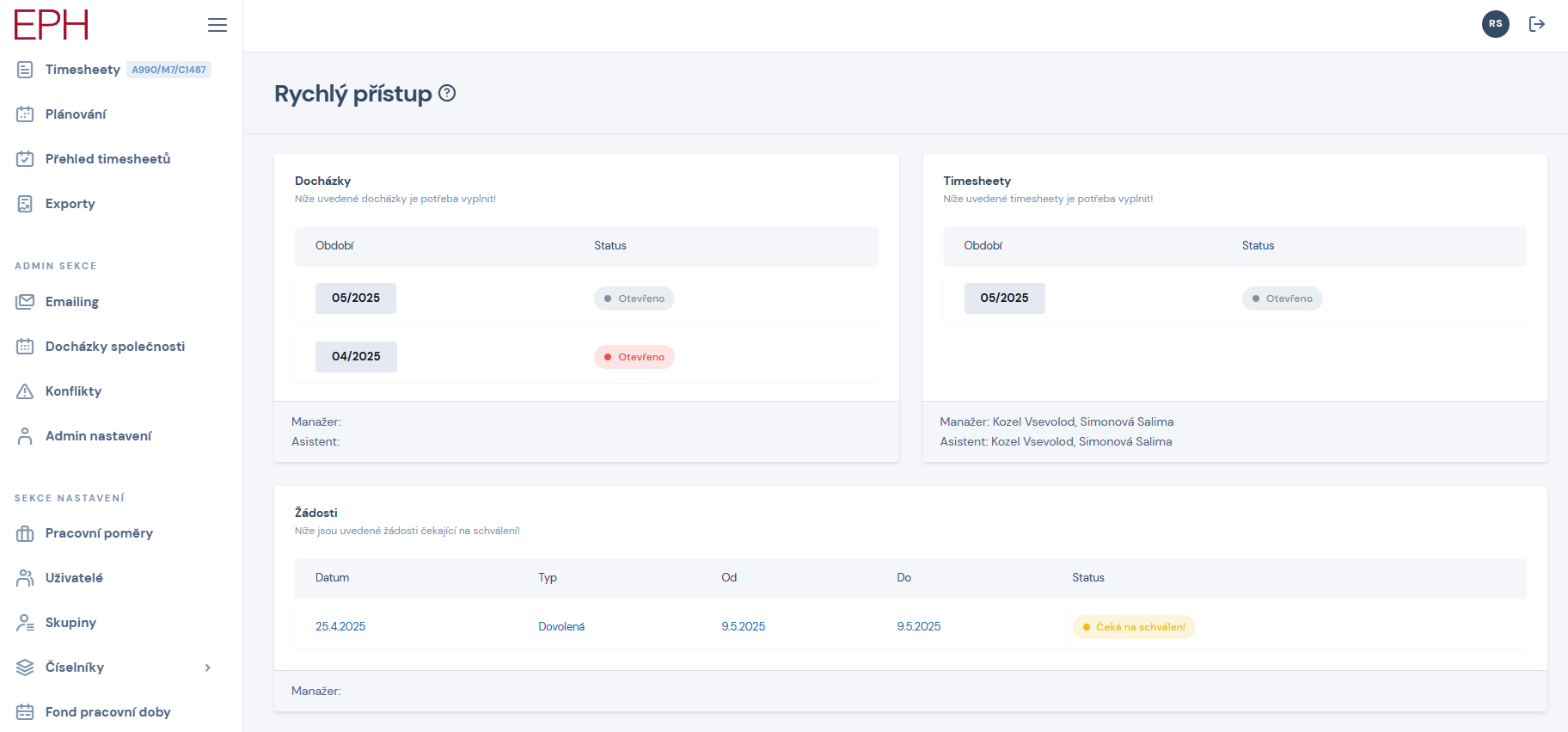The height and width of the screenshot is (732, 1568).
Task: Open Docházky společnosti admin page
Action: point(114,347)
